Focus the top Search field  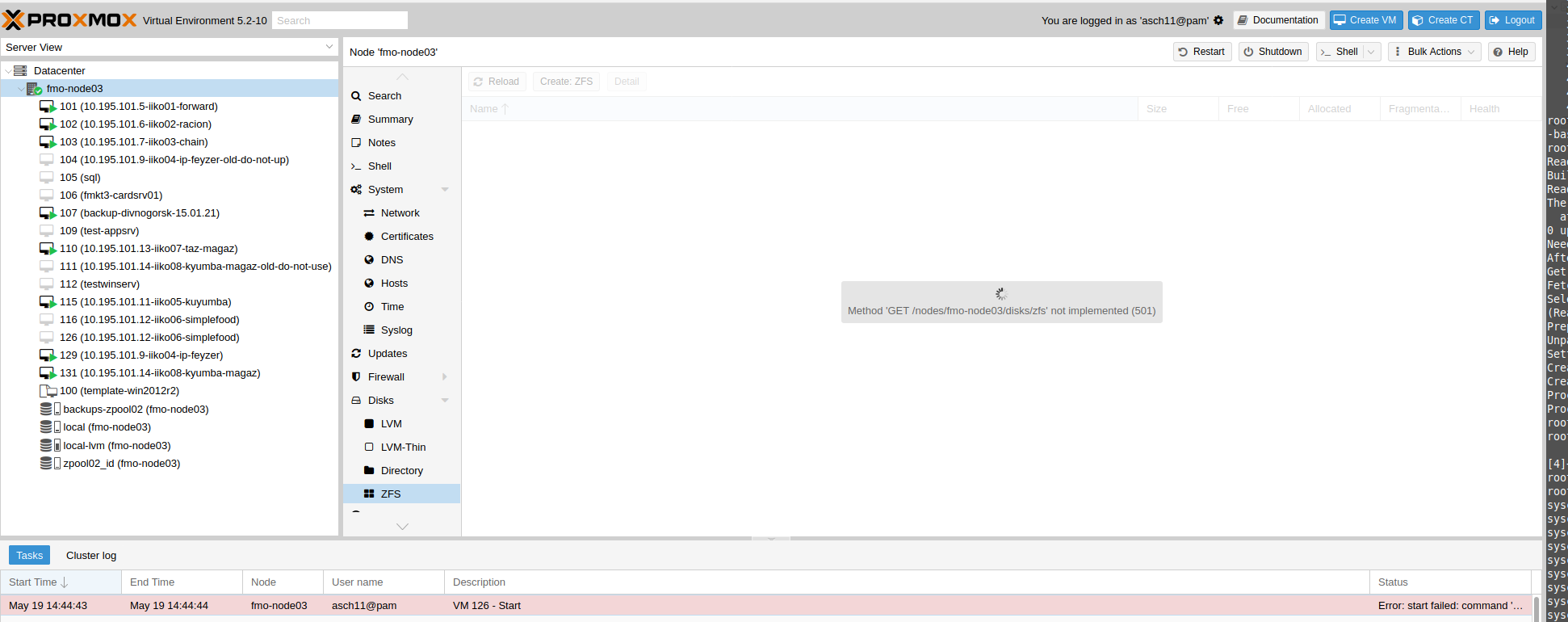coord(340,20)
